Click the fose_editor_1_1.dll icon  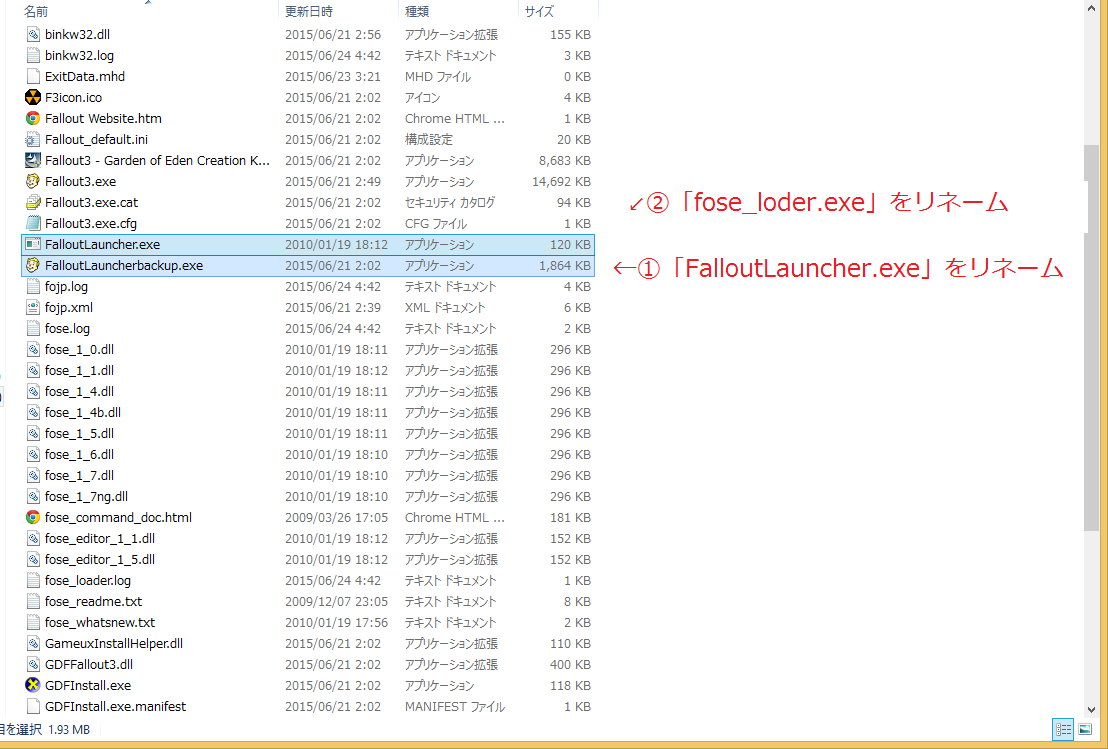(33, 538)
